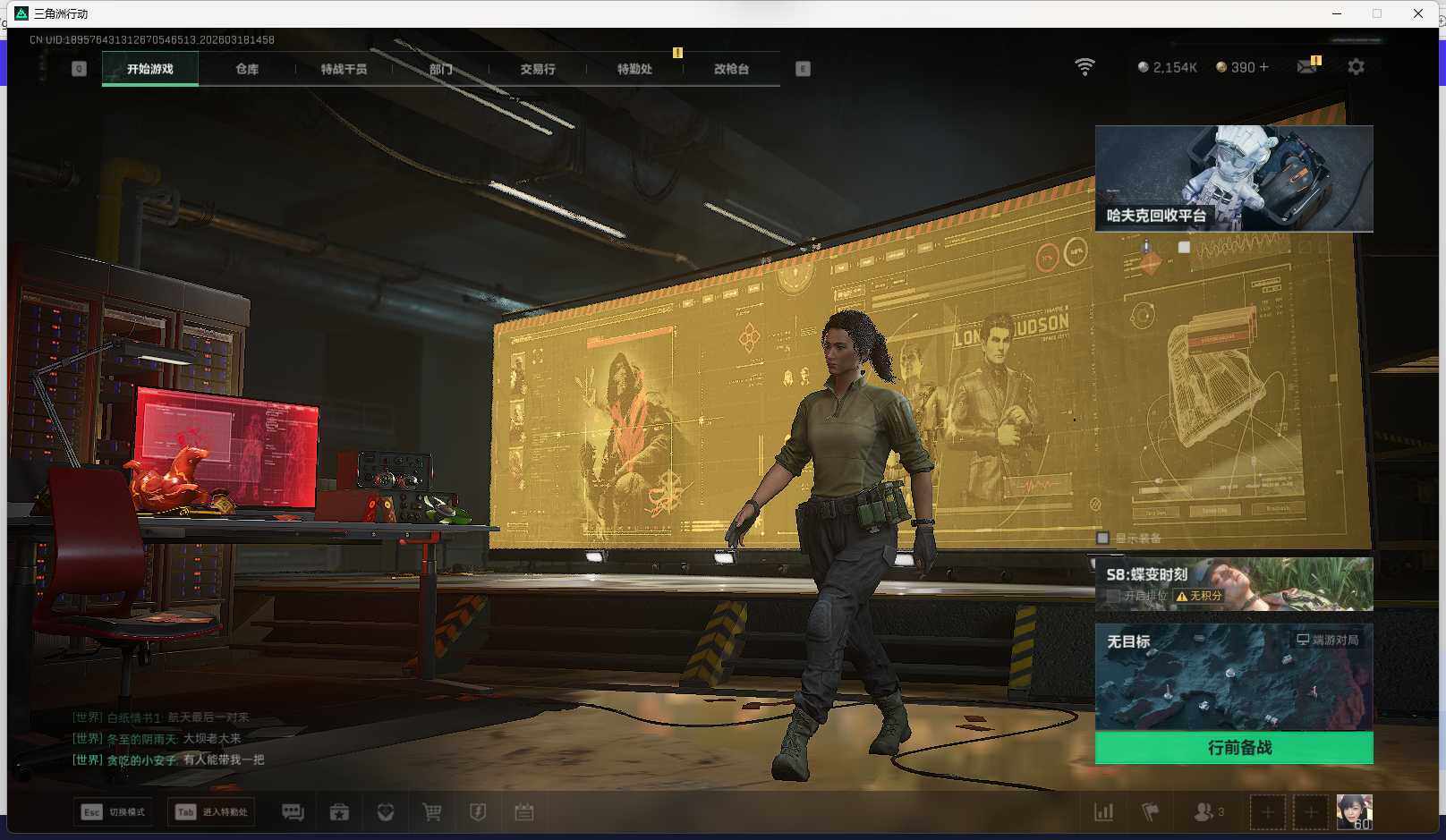Click the 三角洲行动 app icon in title bar
Screen dimensions: 1446x840
pos(21,13)
